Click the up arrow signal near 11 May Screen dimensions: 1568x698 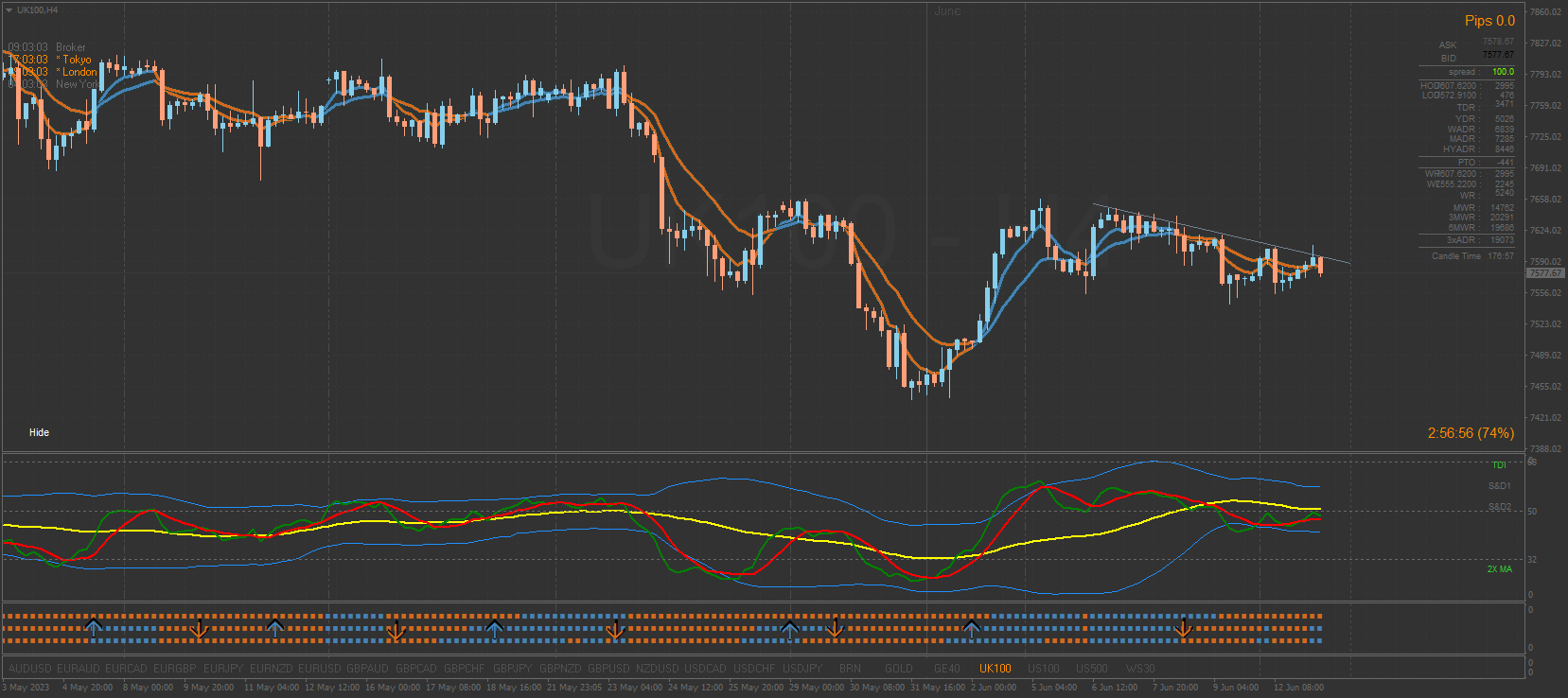pyautogui.click(x=274, y=627)
